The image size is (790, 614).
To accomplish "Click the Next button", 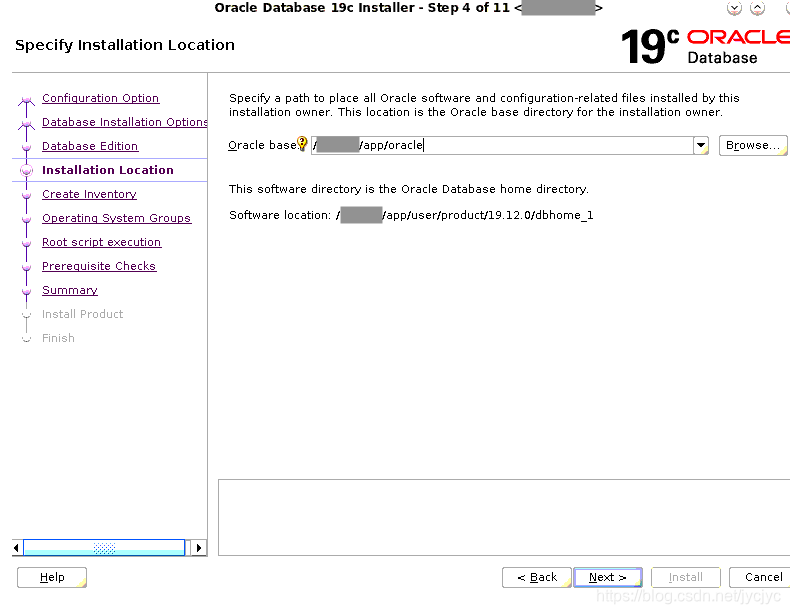I will (x=608, y=577).
